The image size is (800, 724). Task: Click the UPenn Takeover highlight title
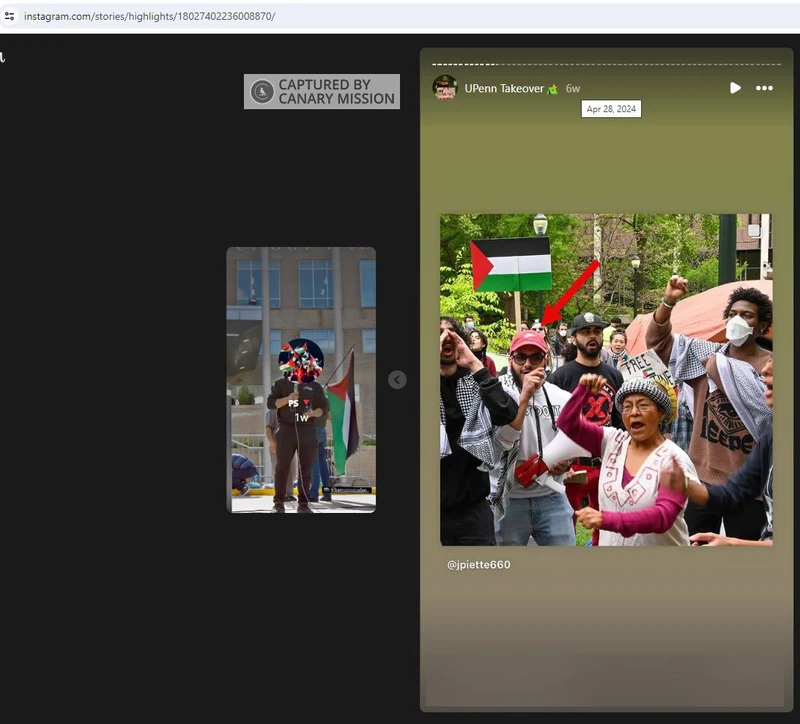[x=504, y=89]
